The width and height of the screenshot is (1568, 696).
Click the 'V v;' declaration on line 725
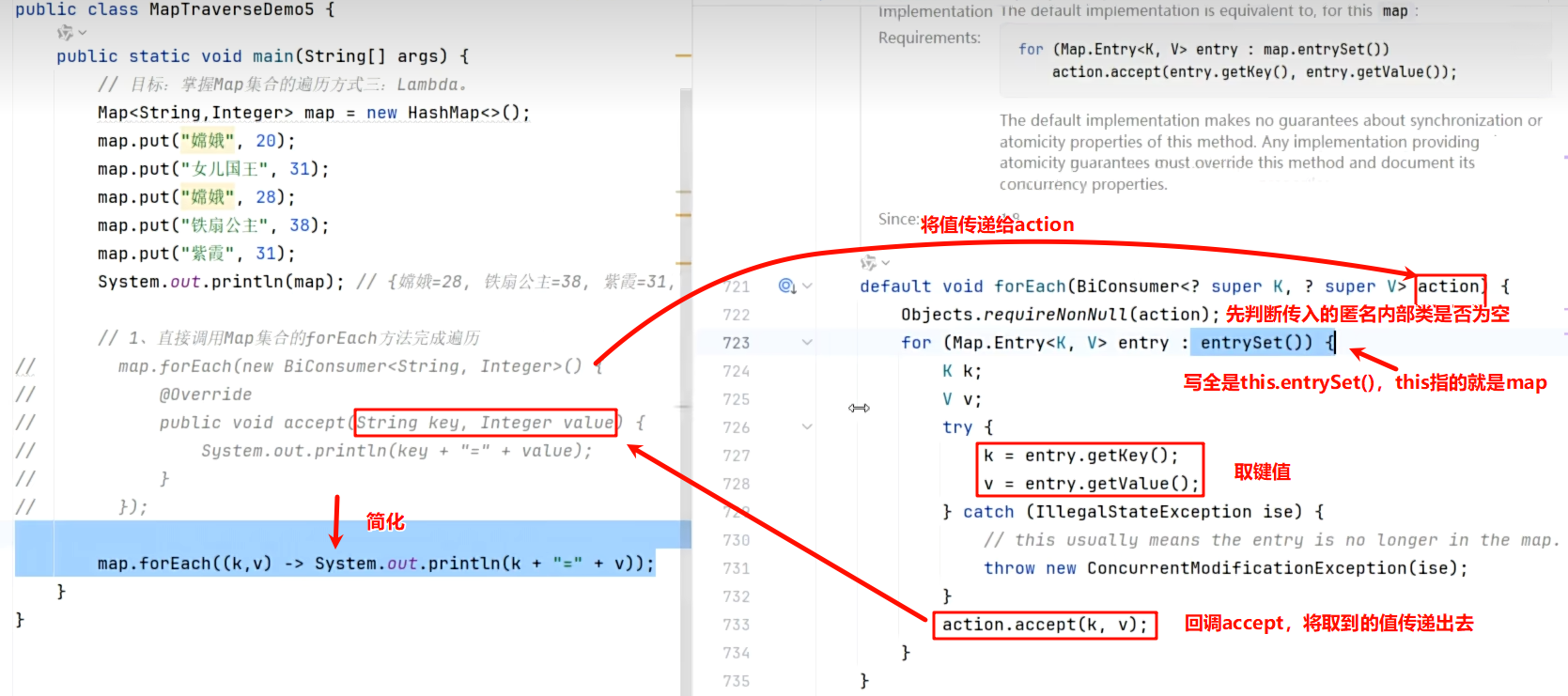(962, 399)
